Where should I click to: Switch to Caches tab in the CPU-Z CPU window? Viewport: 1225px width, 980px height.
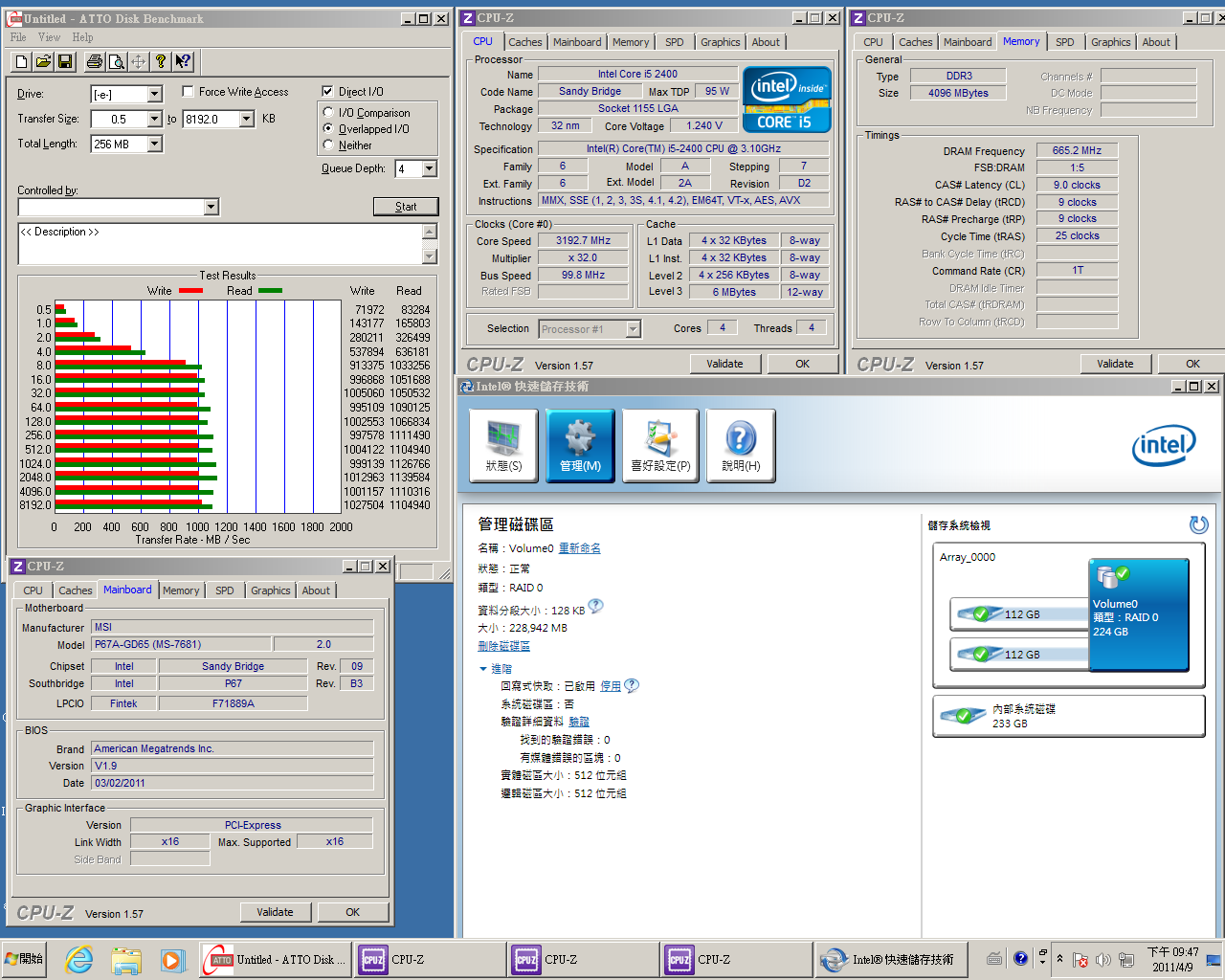[x=525, y=42]
